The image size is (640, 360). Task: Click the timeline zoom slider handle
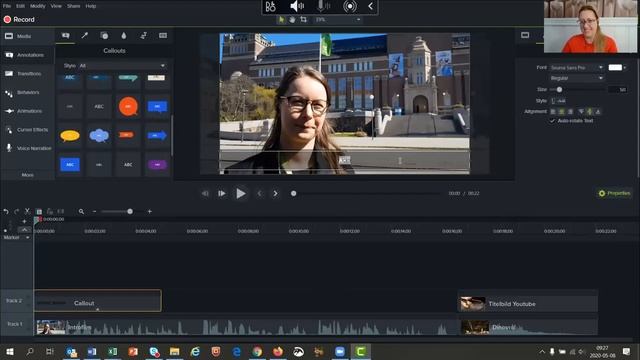pyautogui.click(x=130, y=211)
